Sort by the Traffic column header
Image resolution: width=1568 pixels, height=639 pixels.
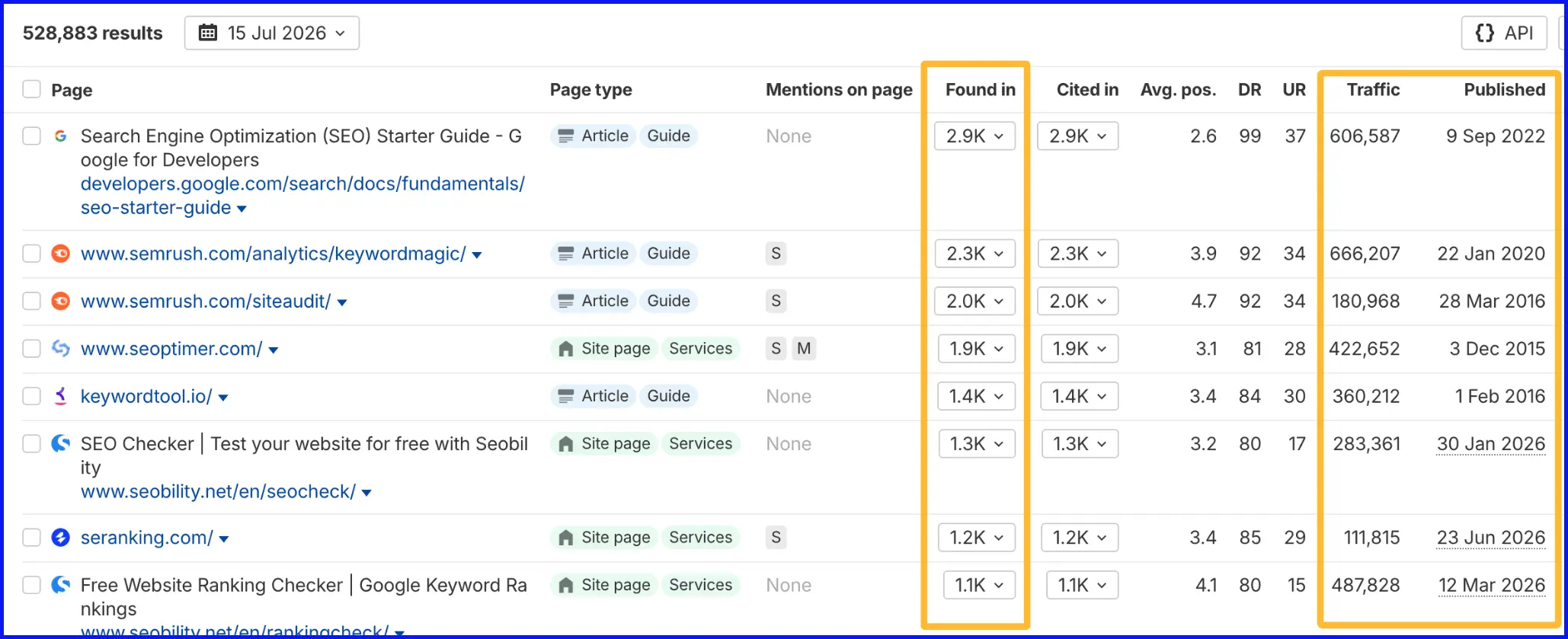[1373, 90]
